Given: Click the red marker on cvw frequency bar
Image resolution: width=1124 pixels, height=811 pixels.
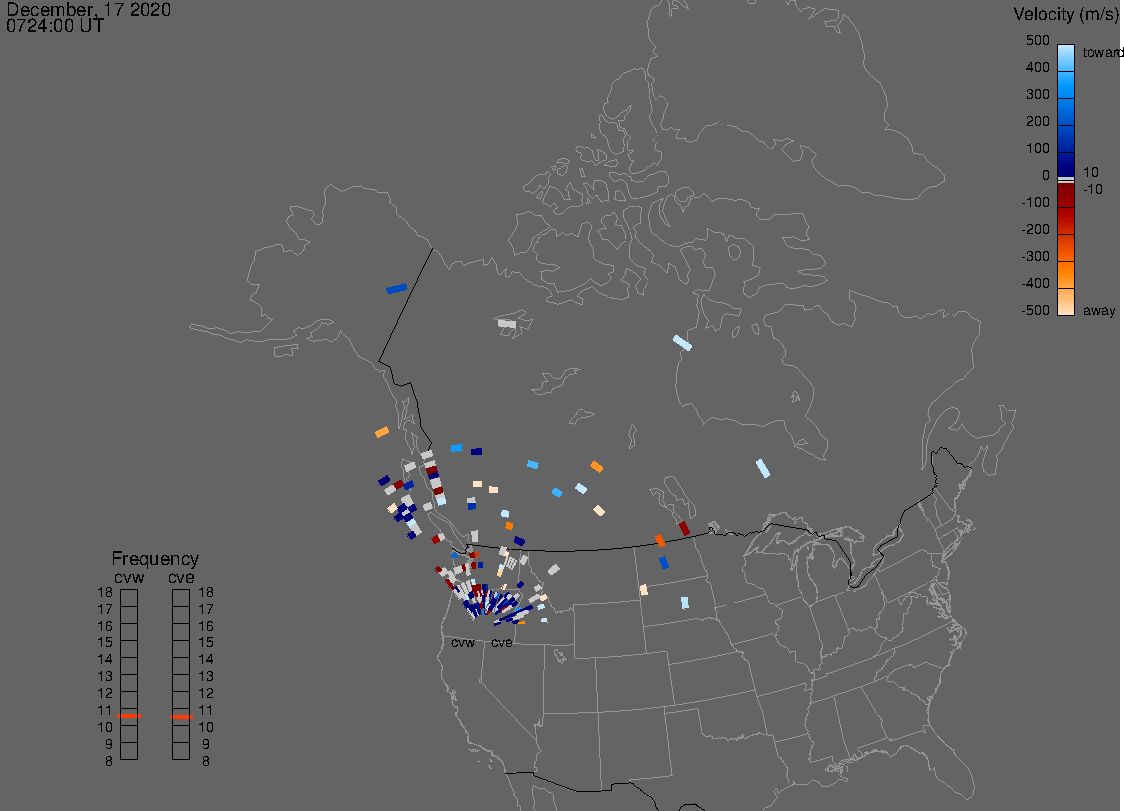Looking at the screenshot, I should click(x=129, y=716).
